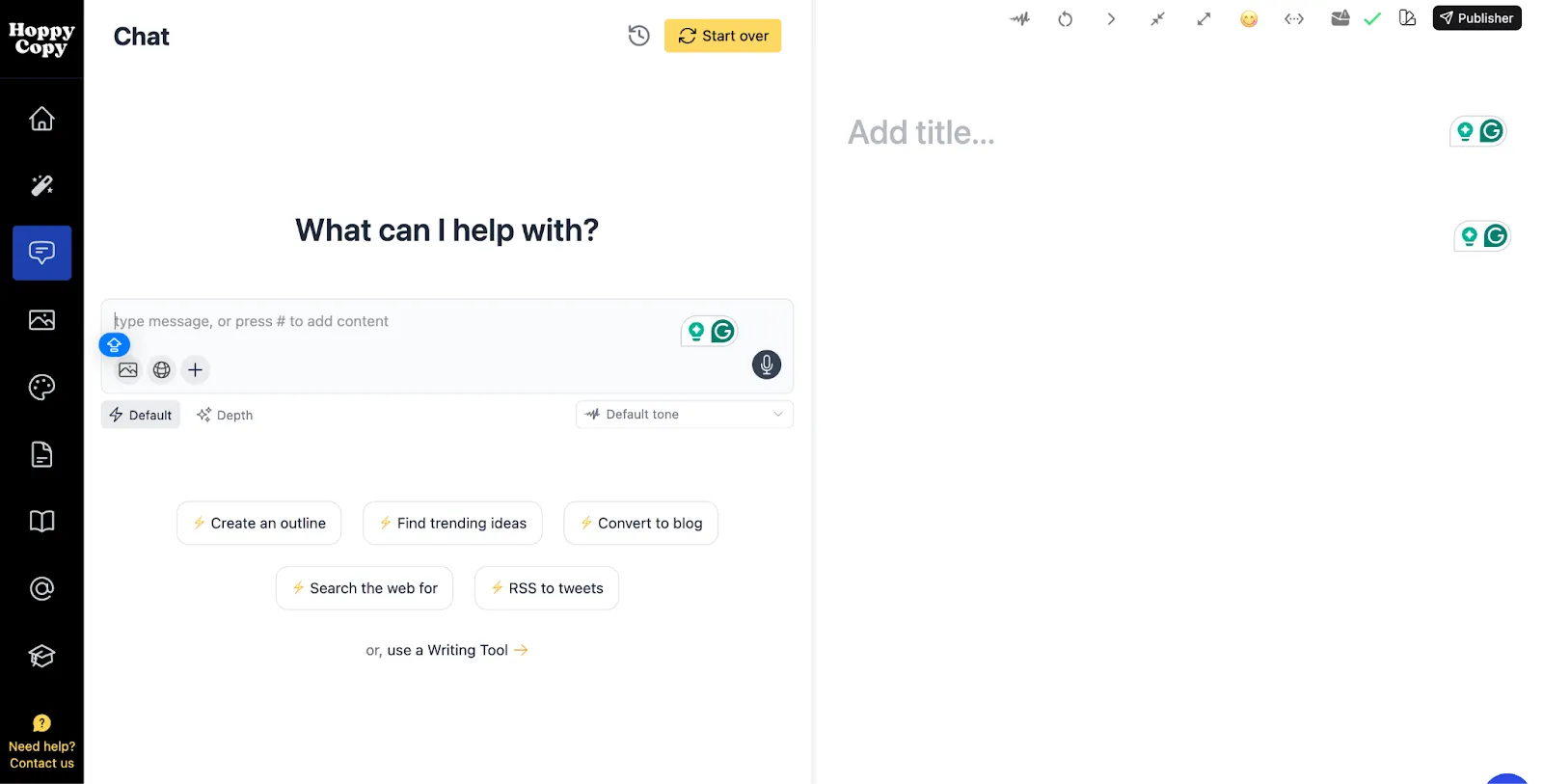Open the Home page from the sidebar
1543x784 pixels.
[x=41, y=119]
